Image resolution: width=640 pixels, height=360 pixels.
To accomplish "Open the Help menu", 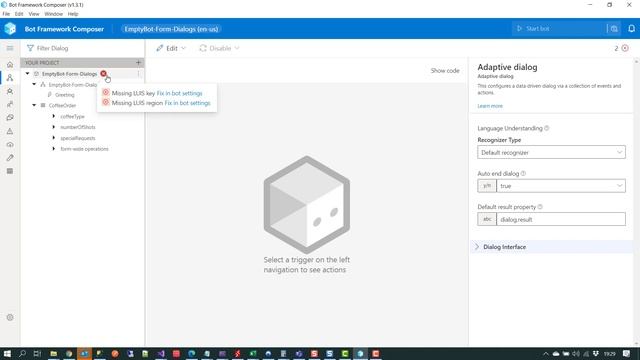I will [x=73, y=14].
